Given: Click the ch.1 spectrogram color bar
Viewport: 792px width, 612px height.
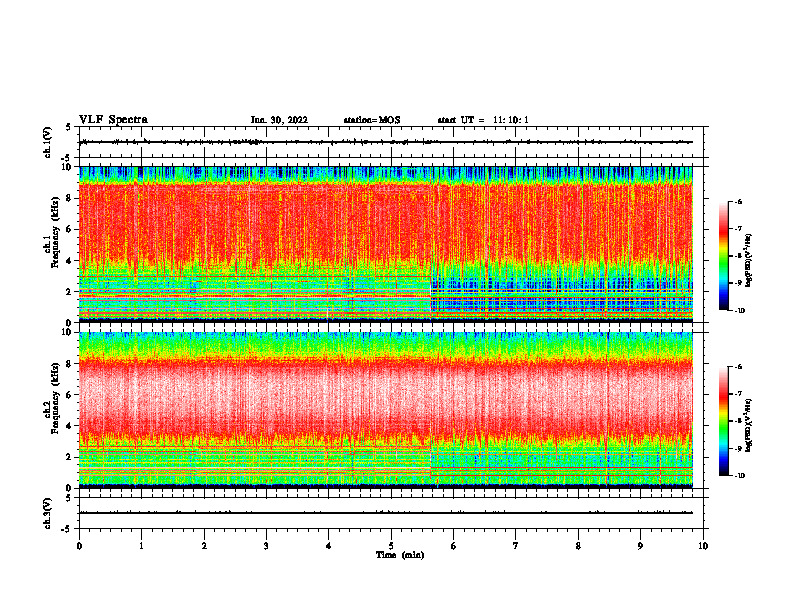Looking at the screenshot, I should 724,256.
